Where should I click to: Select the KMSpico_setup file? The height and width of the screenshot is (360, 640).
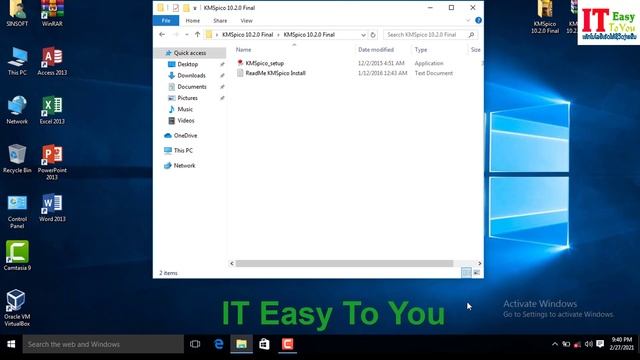pyautogui.click(x=264, y=63)
